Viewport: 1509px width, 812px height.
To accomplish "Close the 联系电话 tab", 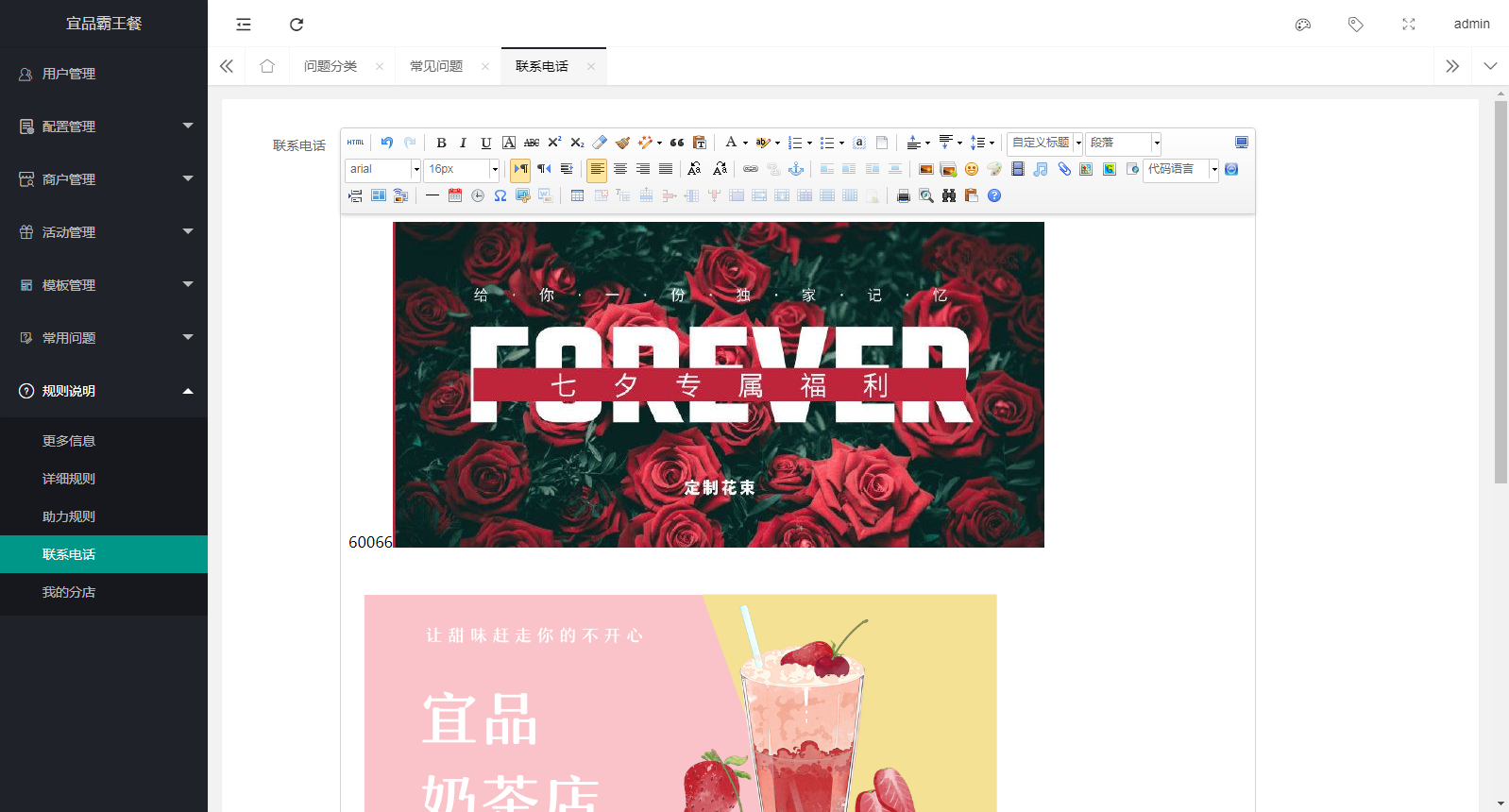I will coord(591,66).
